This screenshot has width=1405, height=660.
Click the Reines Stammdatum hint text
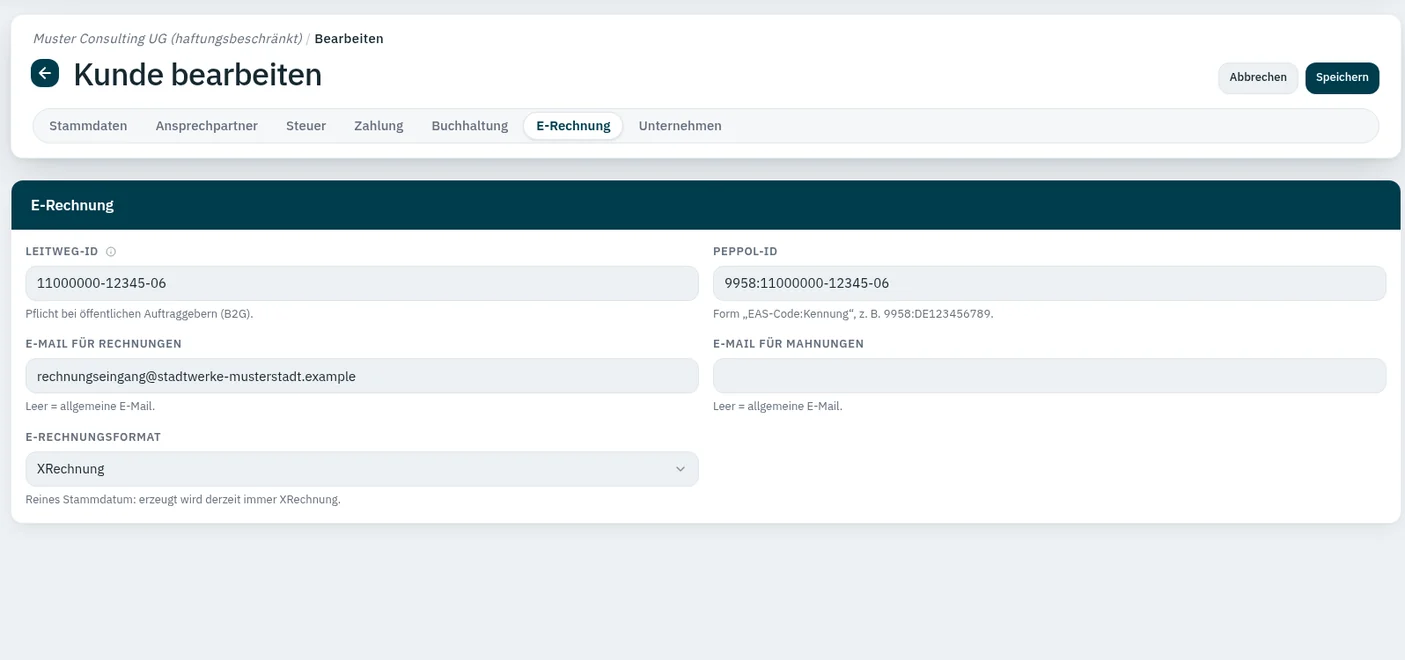[x=183, y=500]
